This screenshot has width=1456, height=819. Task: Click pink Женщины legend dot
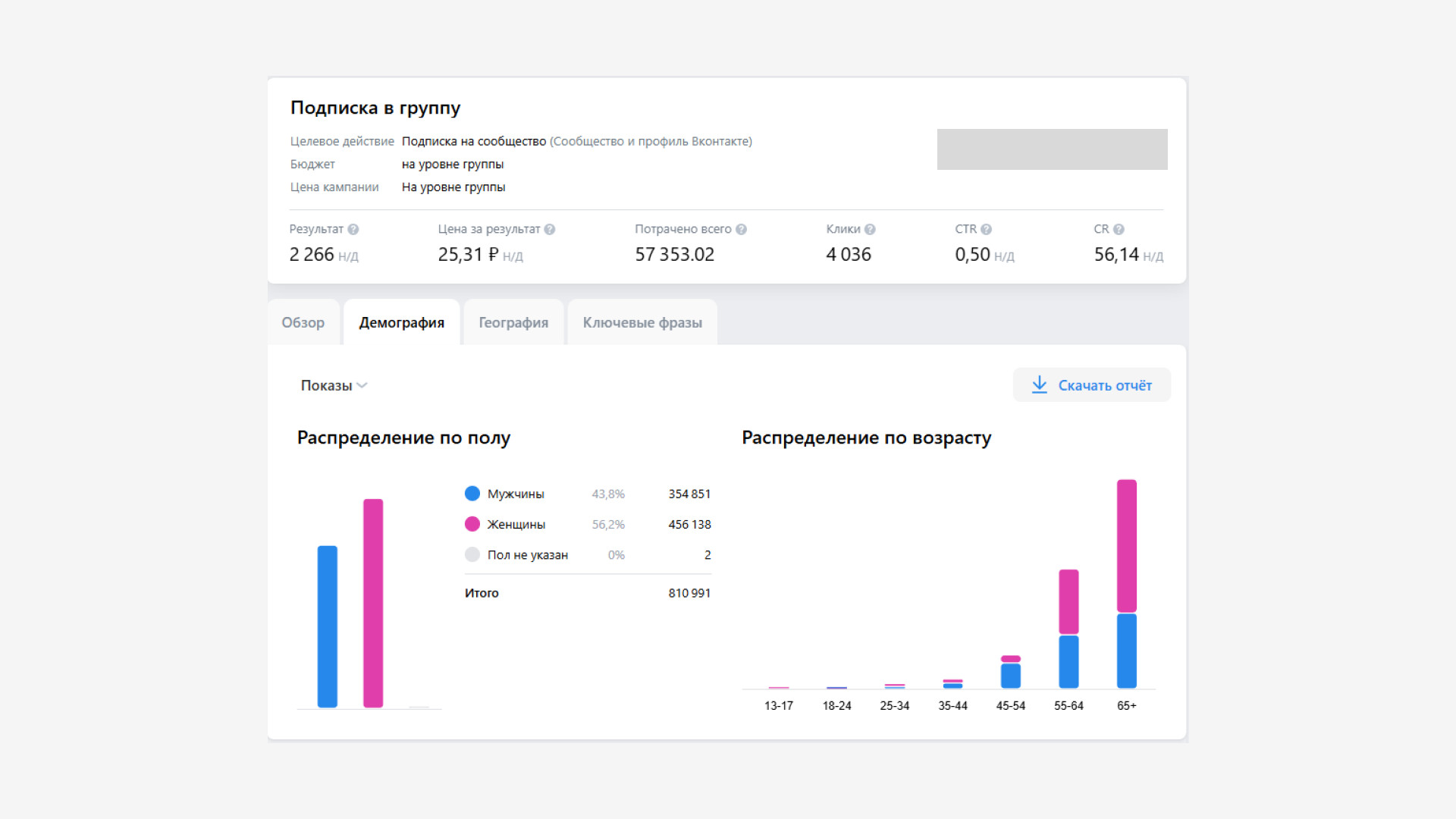click(x=472, y=524)
